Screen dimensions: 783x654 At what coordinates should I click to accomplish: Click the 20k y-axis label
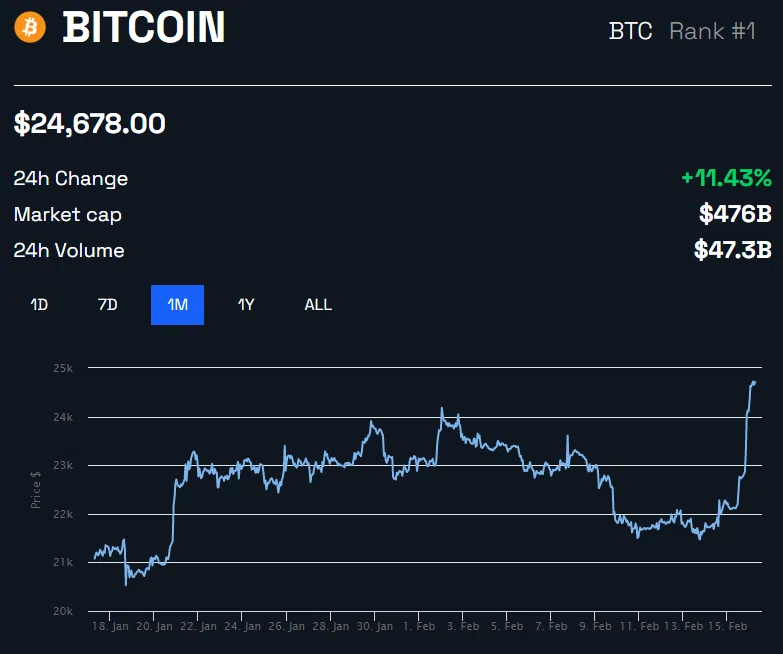(x=63, y=611)
